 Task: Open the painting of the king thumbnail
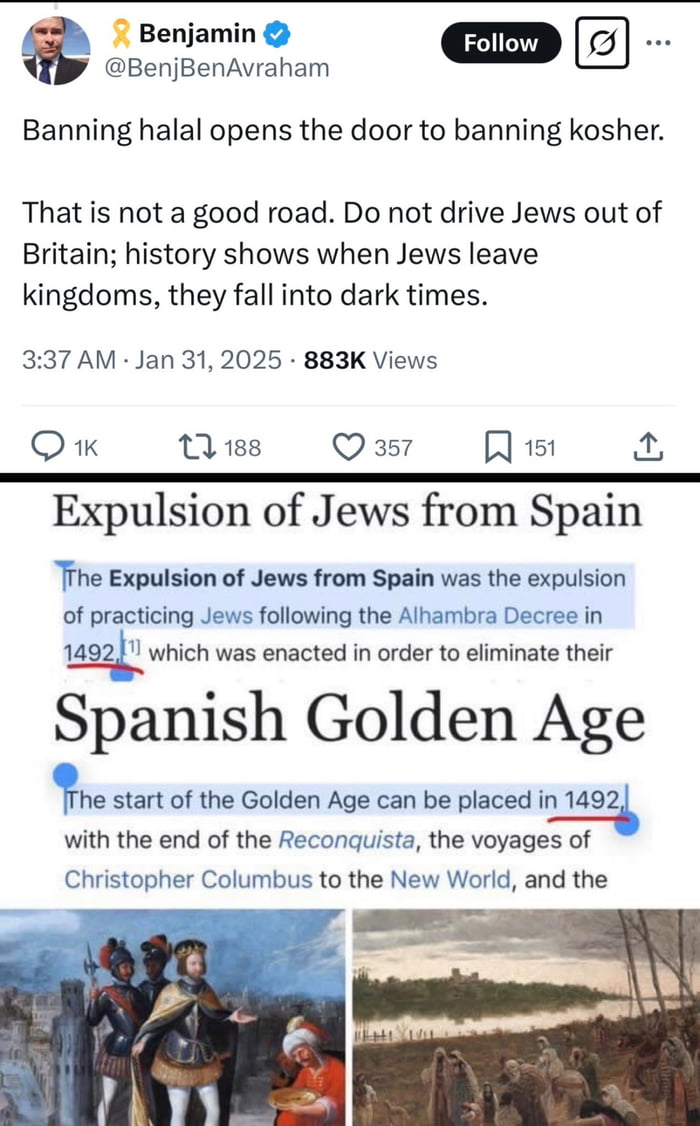173,1017
